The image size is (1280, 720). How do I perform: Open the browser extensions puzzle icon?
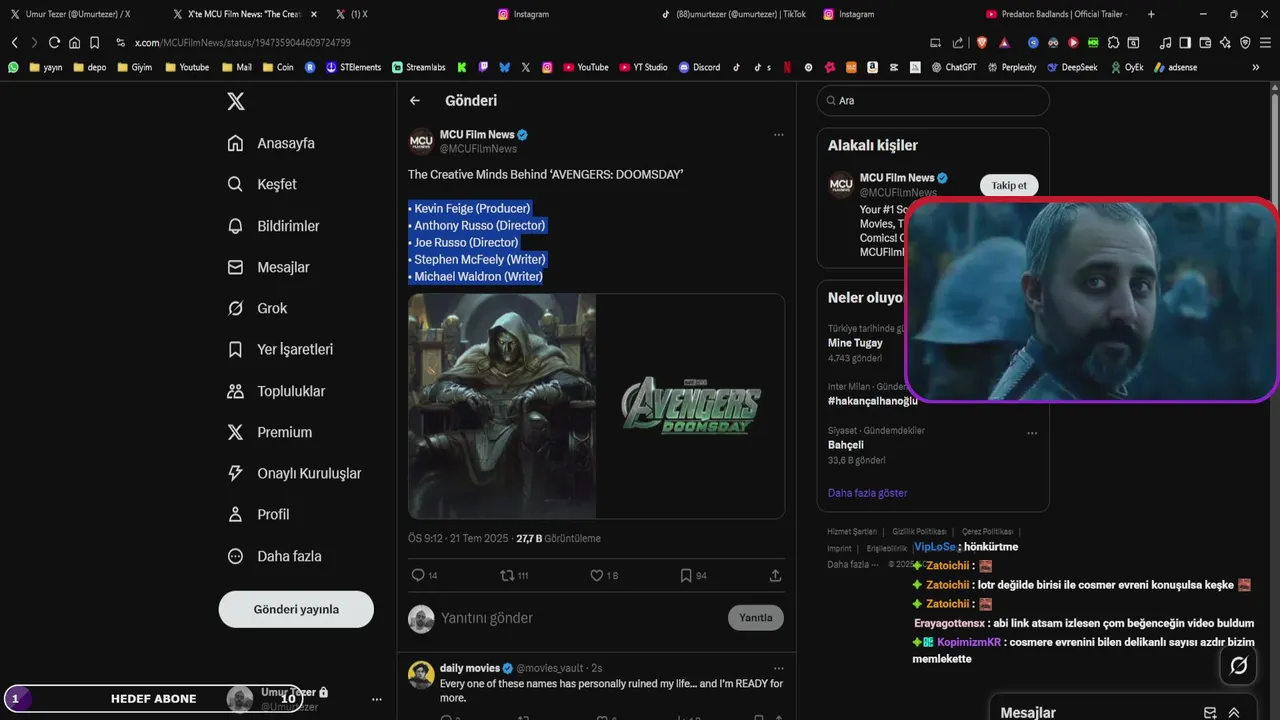(1113, 43)
